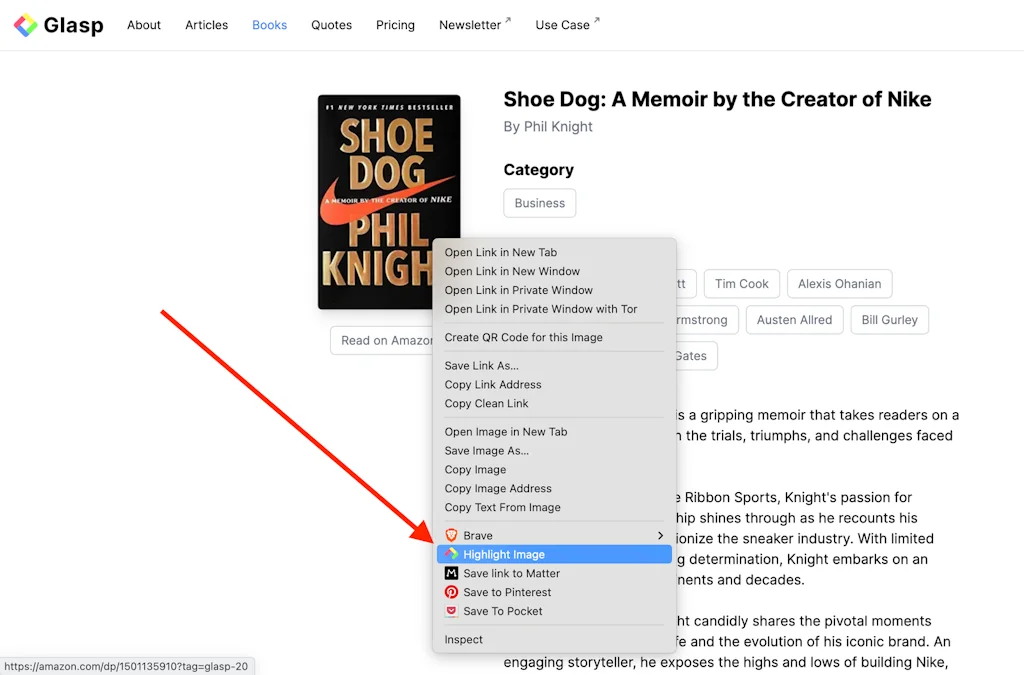Screen dimensions: 1024x675
Task: Choose 'Inspect' at the bottom of the menu
Action: pos(462,639)
